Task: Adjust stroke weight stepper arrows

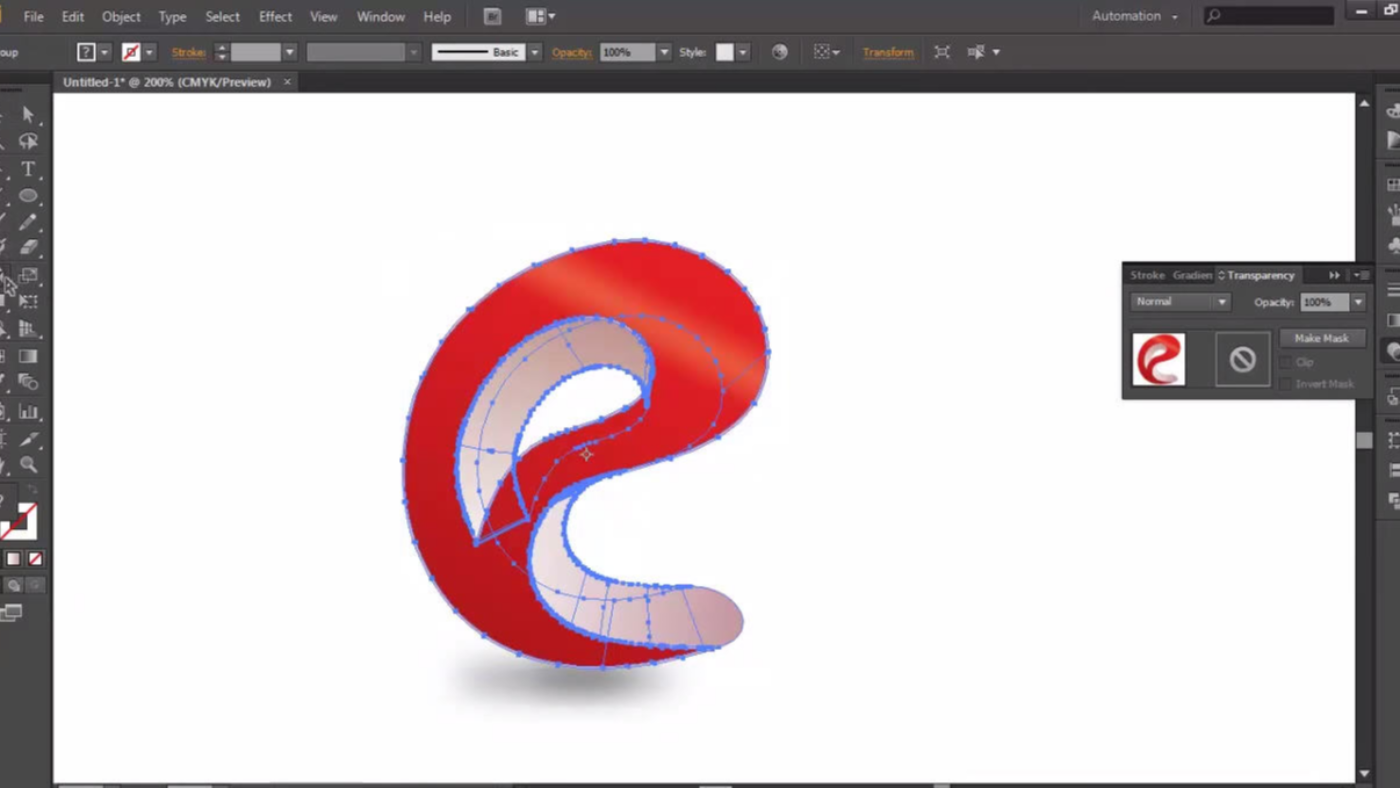Action: 222,52
